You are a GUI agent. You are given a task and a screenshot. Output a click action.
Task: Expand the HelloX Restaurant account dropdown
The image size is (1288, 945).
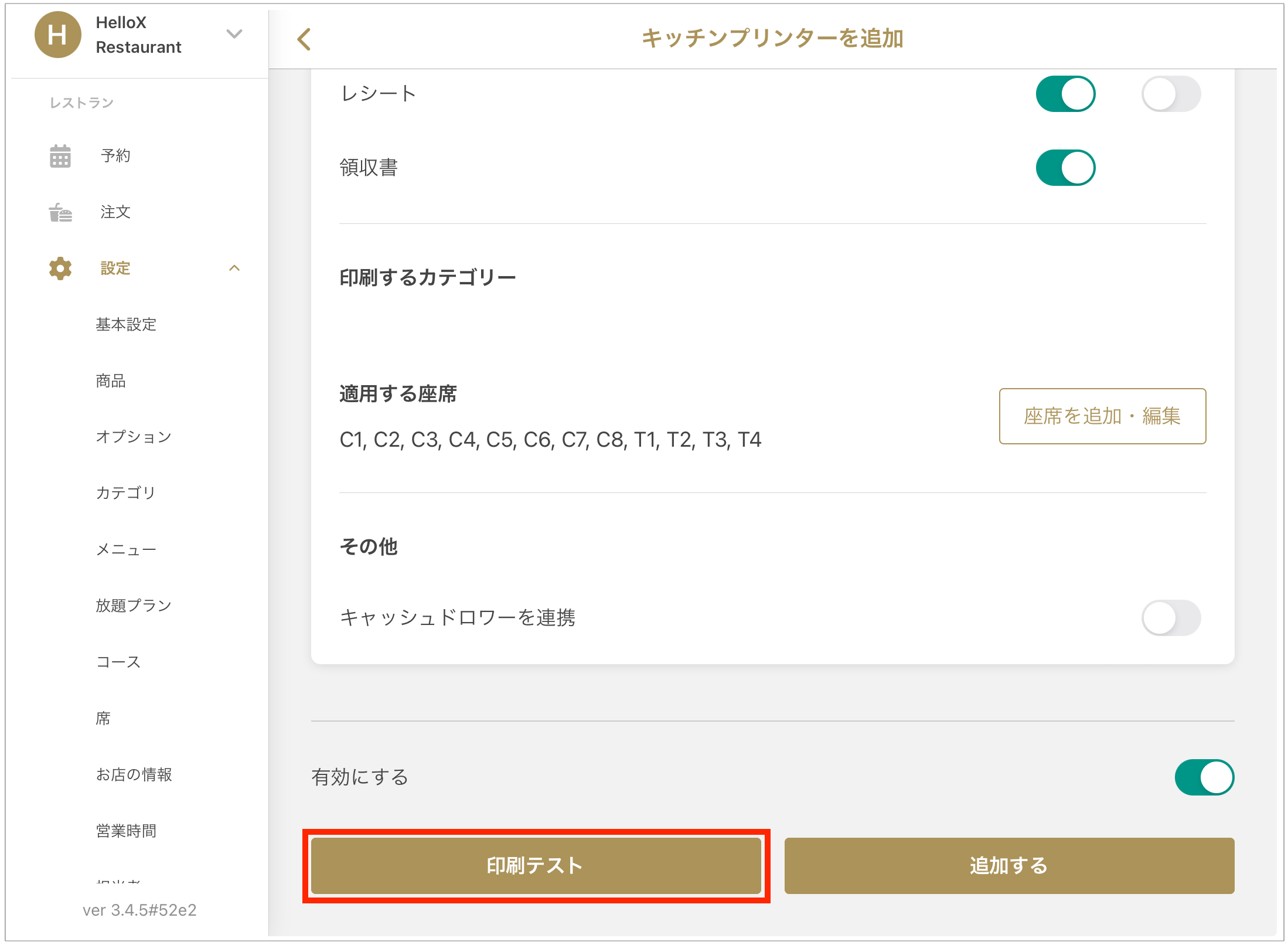(234, 34)
